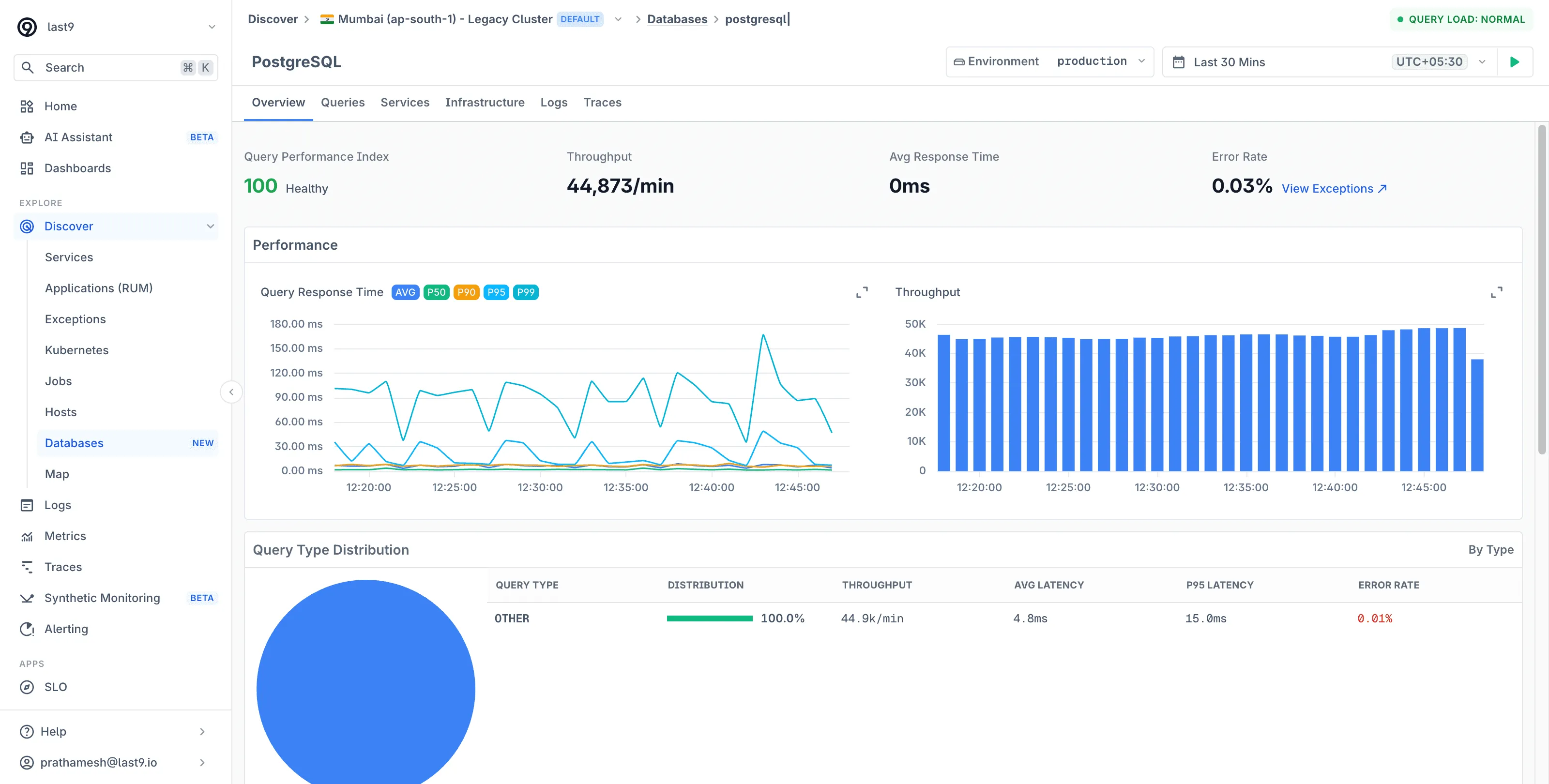
Task: Click the last9 logo icon
Action: [x=27, y=27]
